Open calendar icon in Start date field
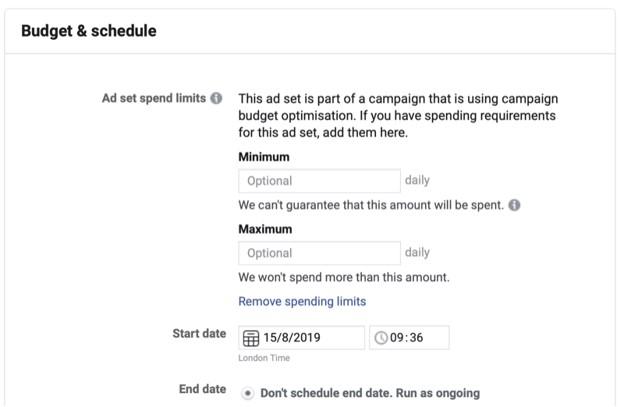 [x=251, y=338]
